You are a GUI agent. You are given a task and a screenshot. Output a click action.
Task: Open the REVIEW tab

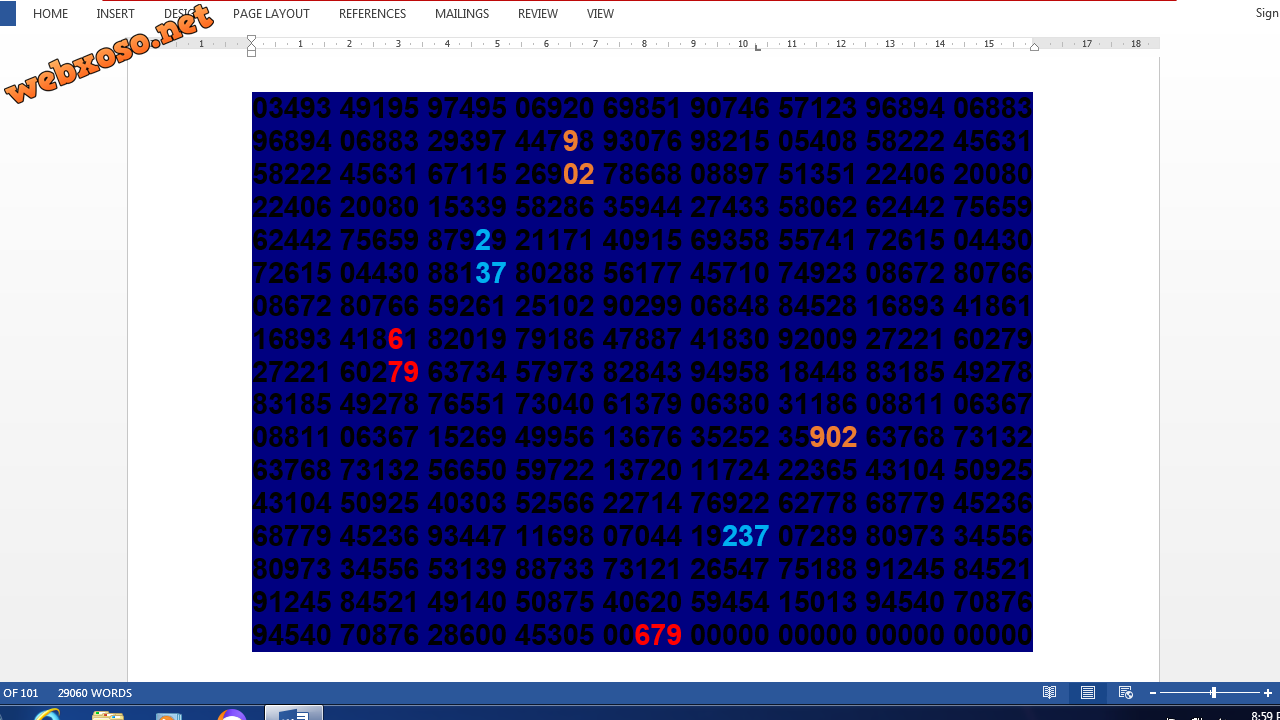pyautogui.click(x=538, y=14)
